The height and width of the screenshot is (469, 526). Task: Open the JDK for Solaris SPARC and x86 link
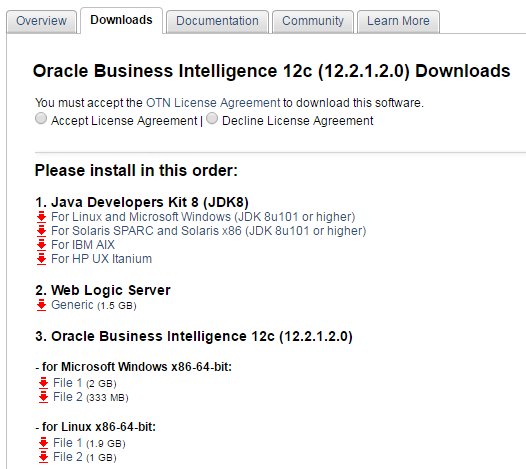(x=208, y=231)
